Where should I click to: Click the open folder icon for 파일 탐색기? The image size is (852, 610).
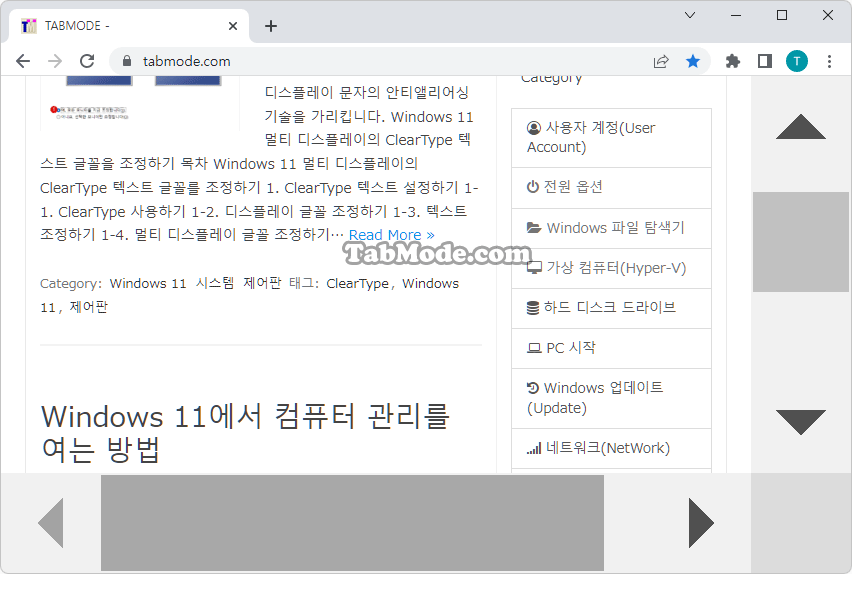pyautogui.click(x=534, y=228)
